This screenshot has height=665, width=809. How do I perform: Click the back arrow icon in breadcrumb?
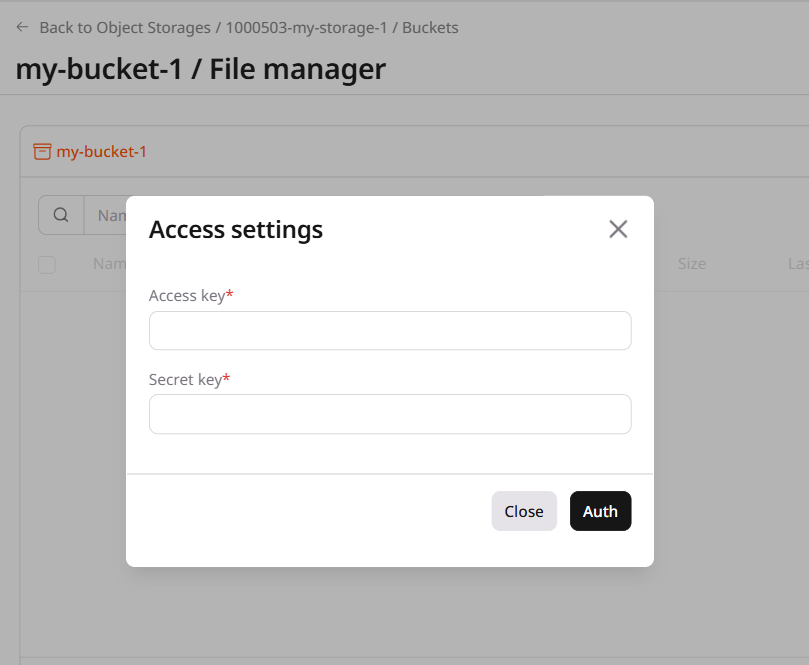point(22,27)
